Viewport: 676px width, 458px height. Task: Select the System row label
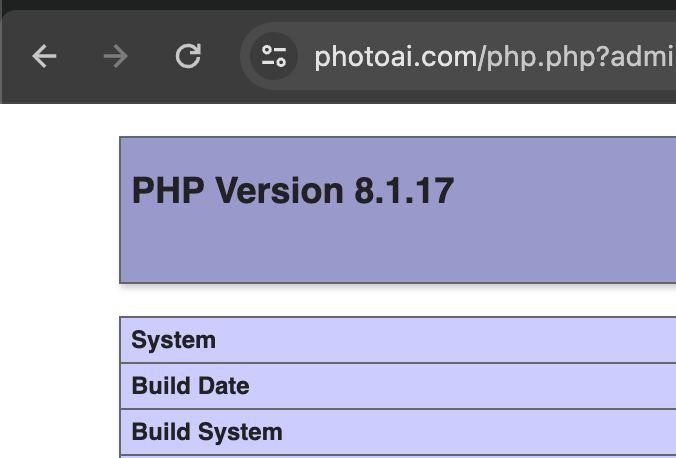[173, 340]
